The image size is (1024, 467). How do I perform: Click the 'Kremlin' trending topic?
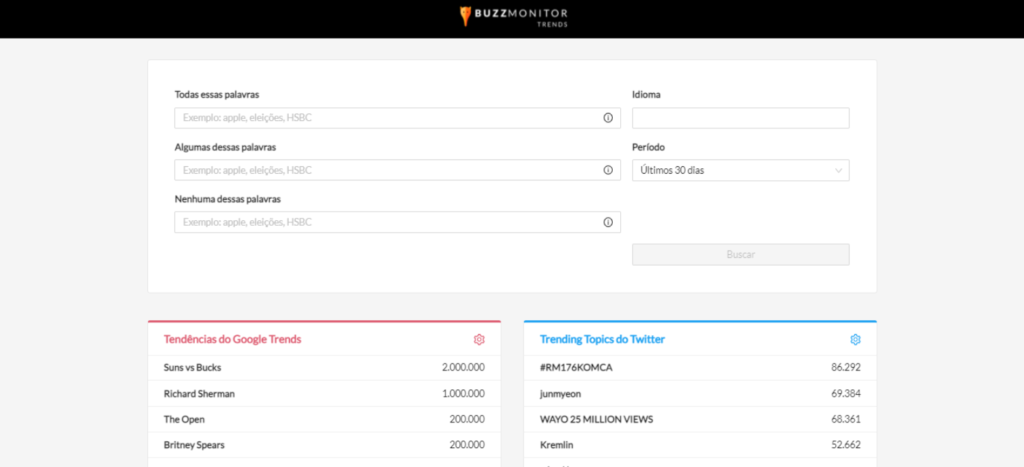pyautogui.click(x=557, y=444)
